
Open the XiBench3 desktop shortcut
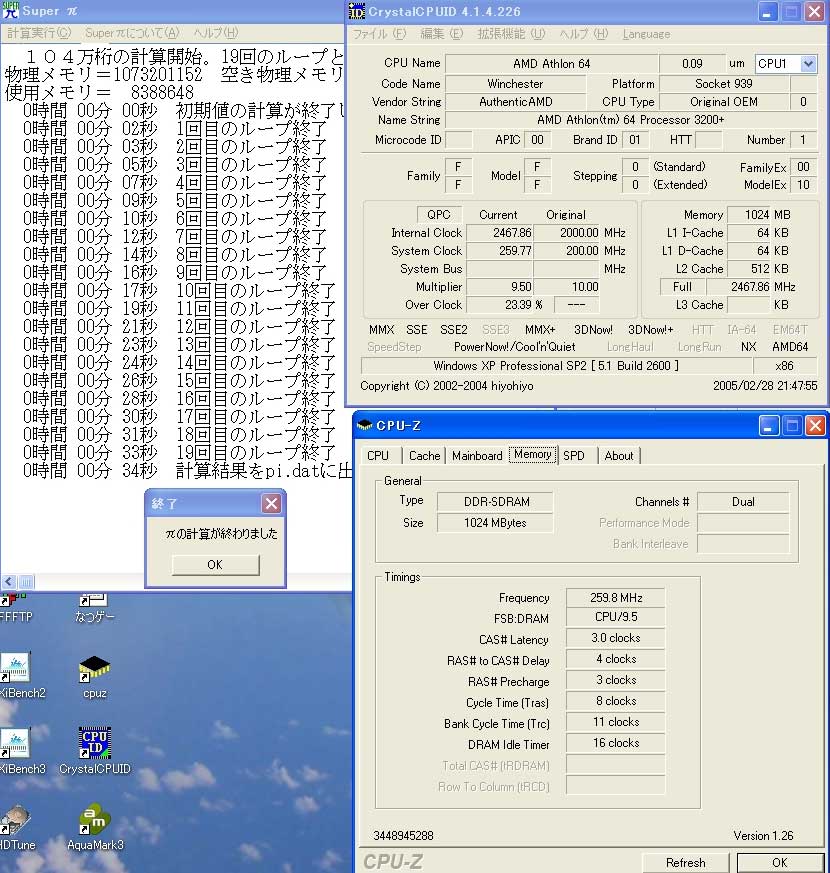pyautogui.click(x=21, y=752)
